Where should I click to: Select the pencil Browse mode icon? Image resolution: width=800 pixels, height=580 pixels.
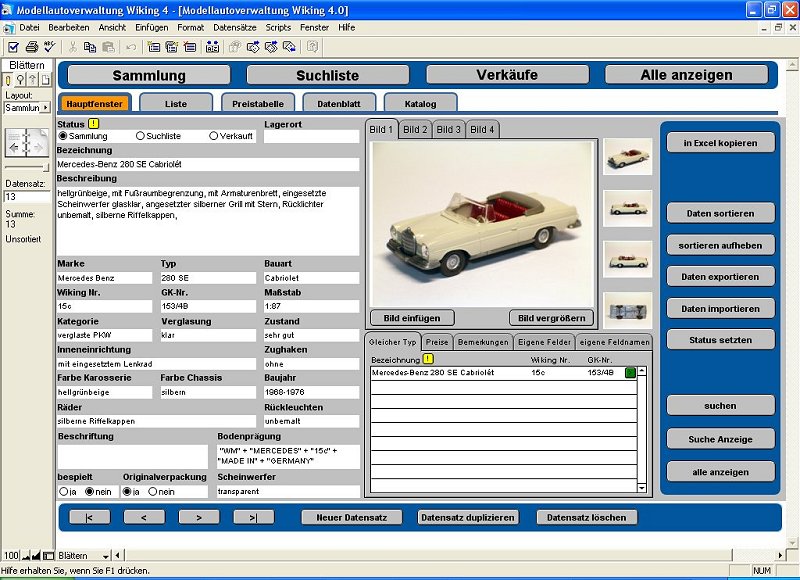[8, 80]
